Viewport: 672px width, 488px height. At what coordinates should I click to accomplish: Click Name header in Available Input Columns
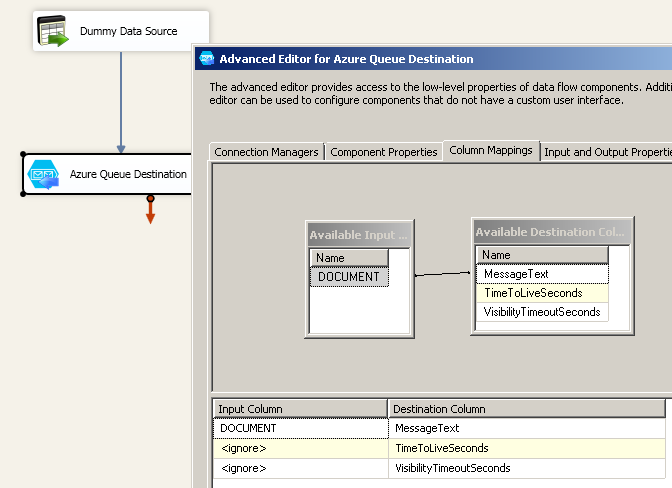click(349, 258)
